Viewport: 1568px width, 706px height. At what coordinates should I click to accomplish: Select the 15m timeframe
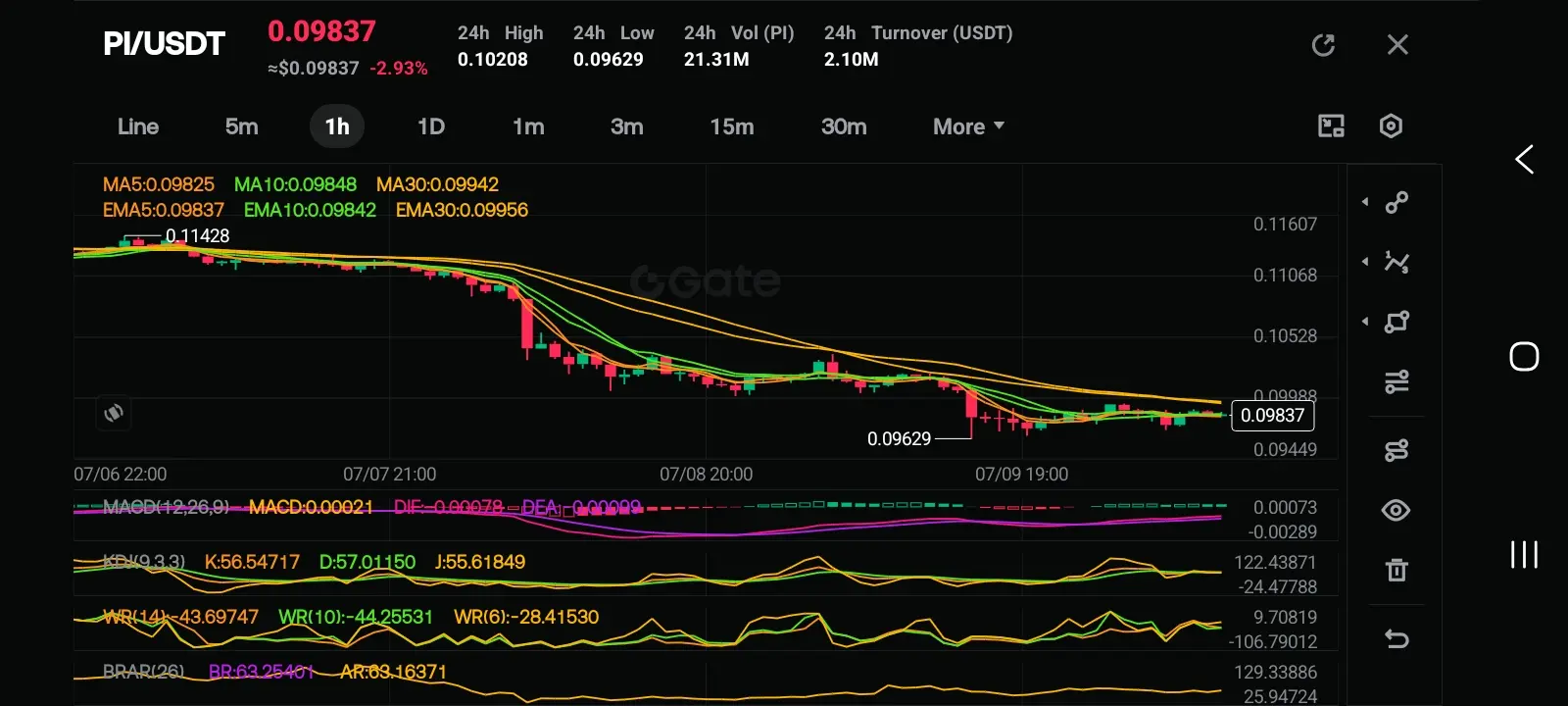(732, 126)
